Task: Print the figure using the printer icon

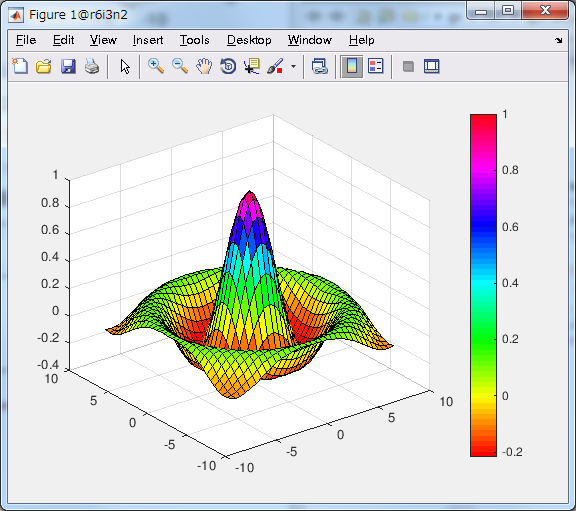Action: (92, 67)
